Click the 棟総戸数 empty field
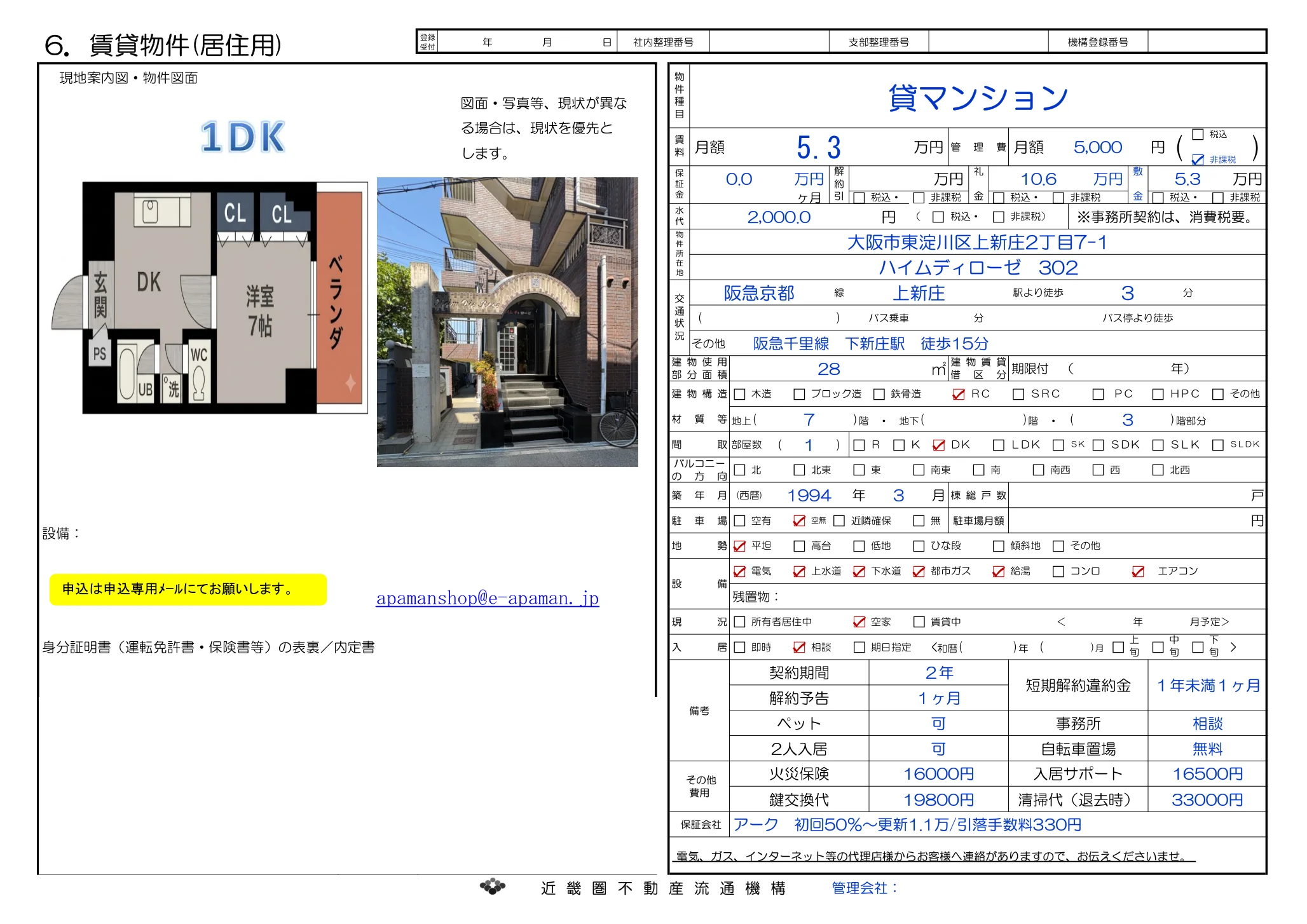 point(1136,496)
